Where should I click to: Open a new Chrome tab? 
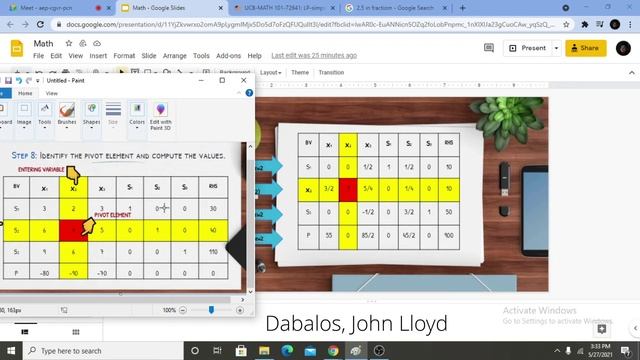pos(462,8)
